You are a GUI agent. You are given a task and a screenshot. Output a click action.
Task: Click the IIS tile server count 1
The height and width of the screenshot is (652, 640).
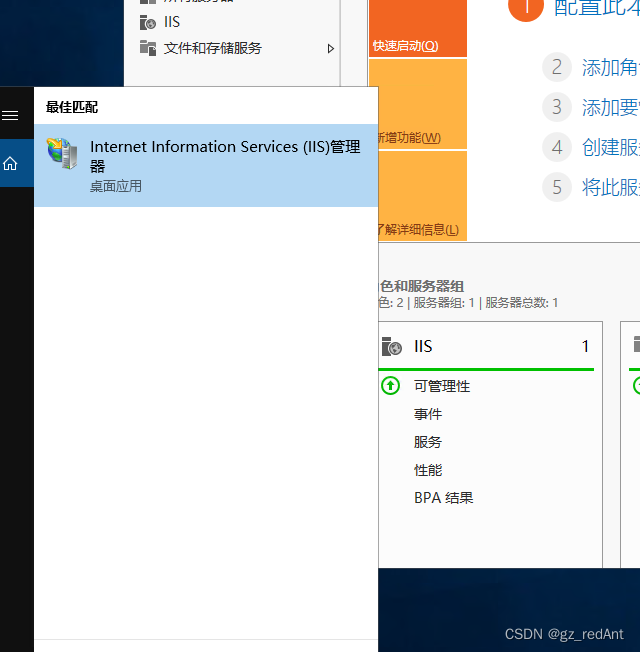tap(586, 346)
